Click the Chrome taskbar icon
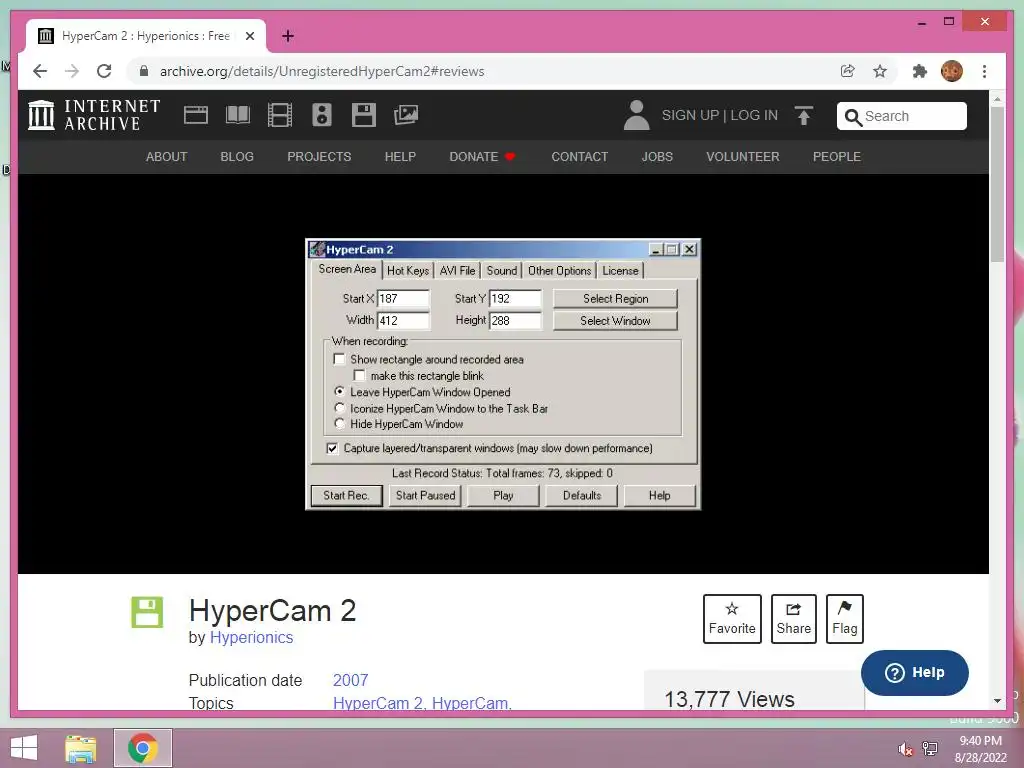 pos(143,748)
